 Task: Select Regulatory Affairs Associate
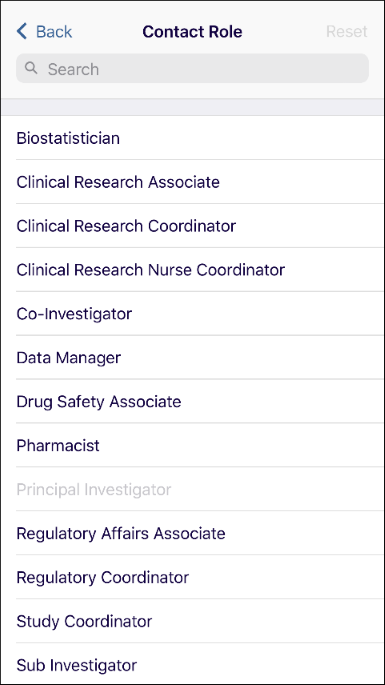coord(192,533)
